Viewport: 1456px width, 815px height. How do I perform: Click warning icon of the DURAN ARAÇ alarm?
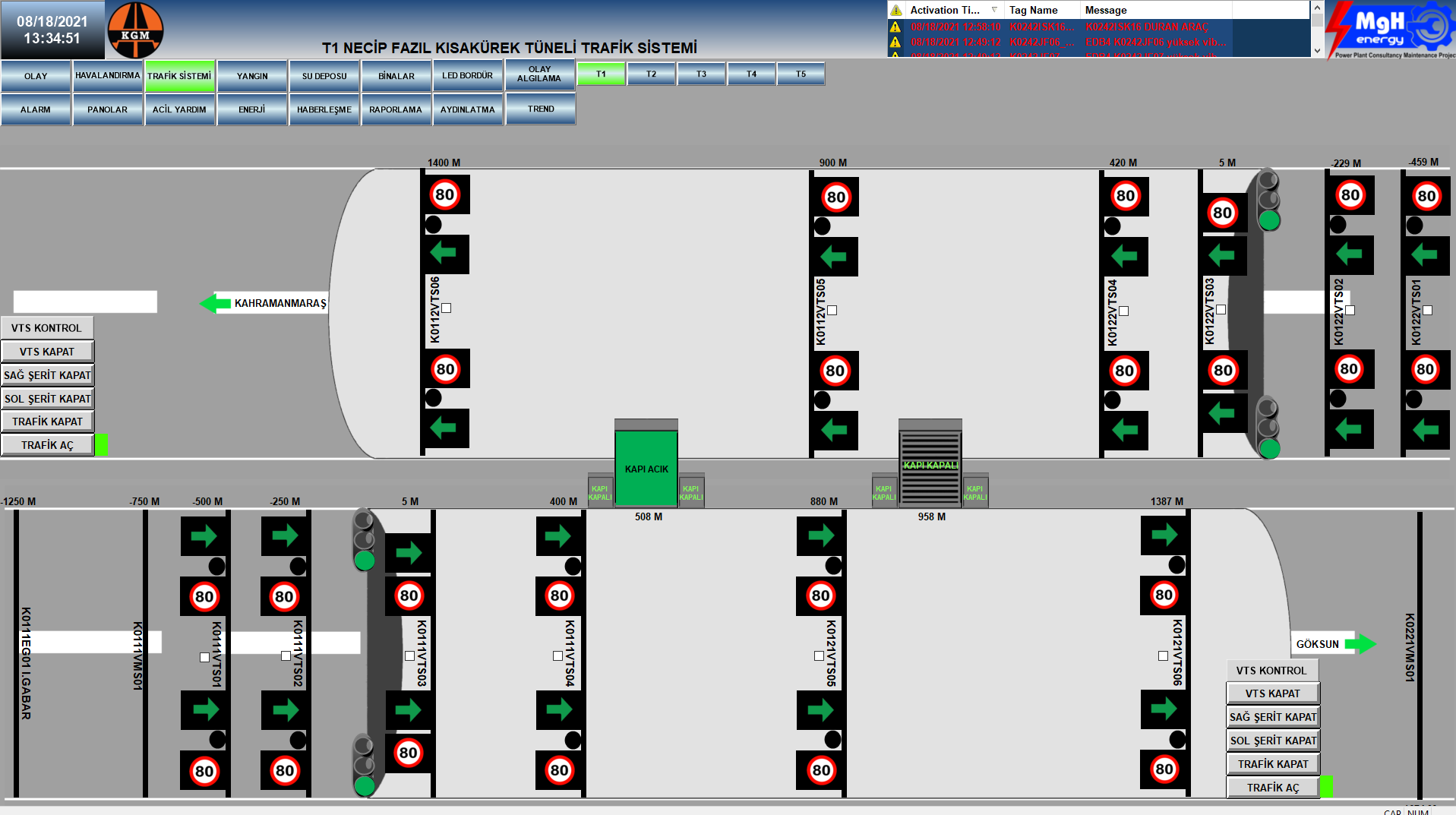[x=896, y=27]
